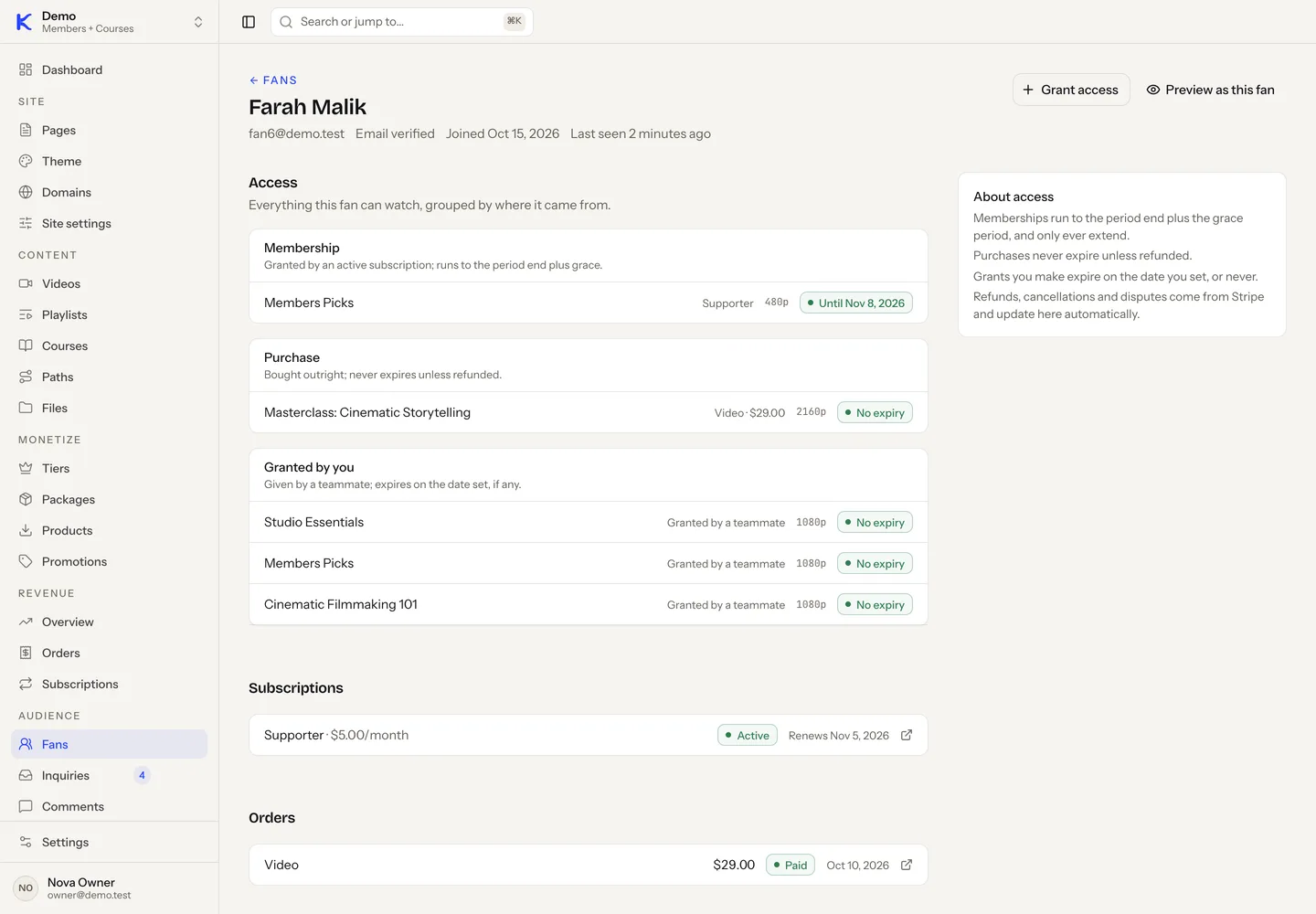This screenshot has height=914, width=1316.
Task: Click the Videos camera icon
Action: (26, 283)
